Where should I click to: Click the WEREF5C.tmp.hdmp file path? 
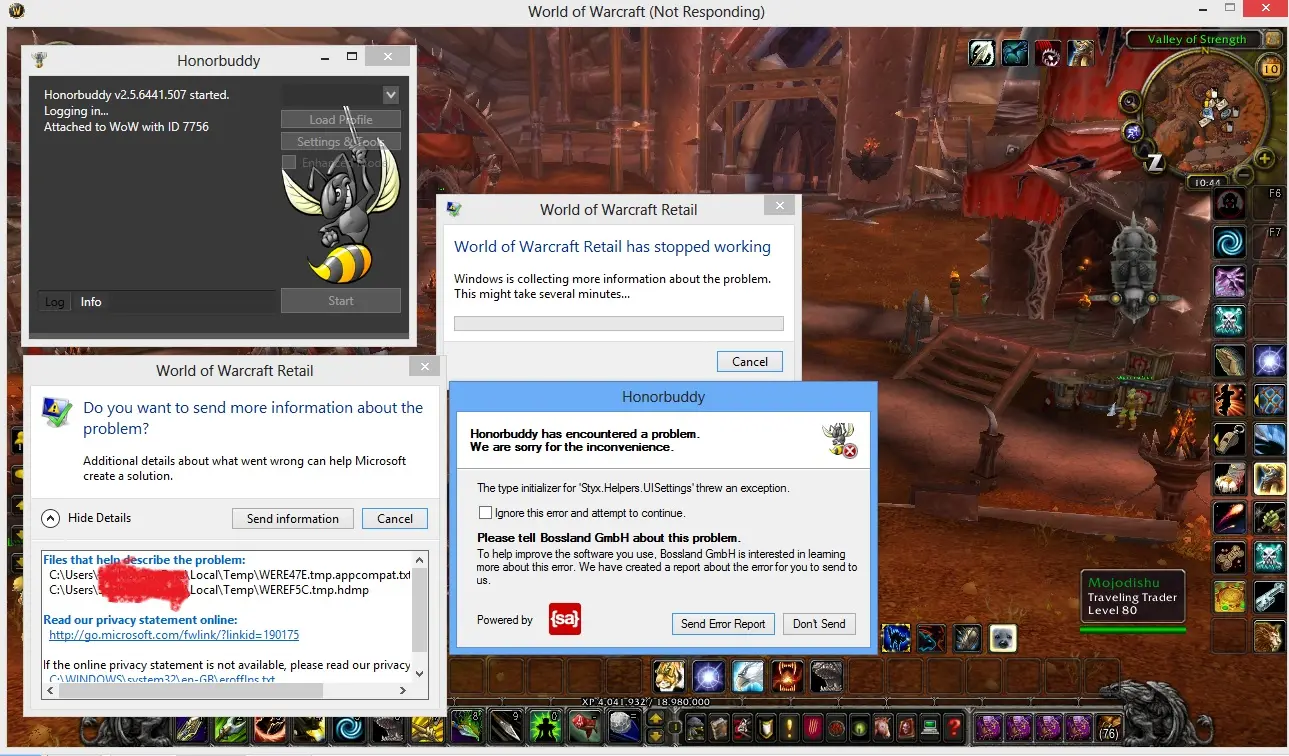point(209,590)
